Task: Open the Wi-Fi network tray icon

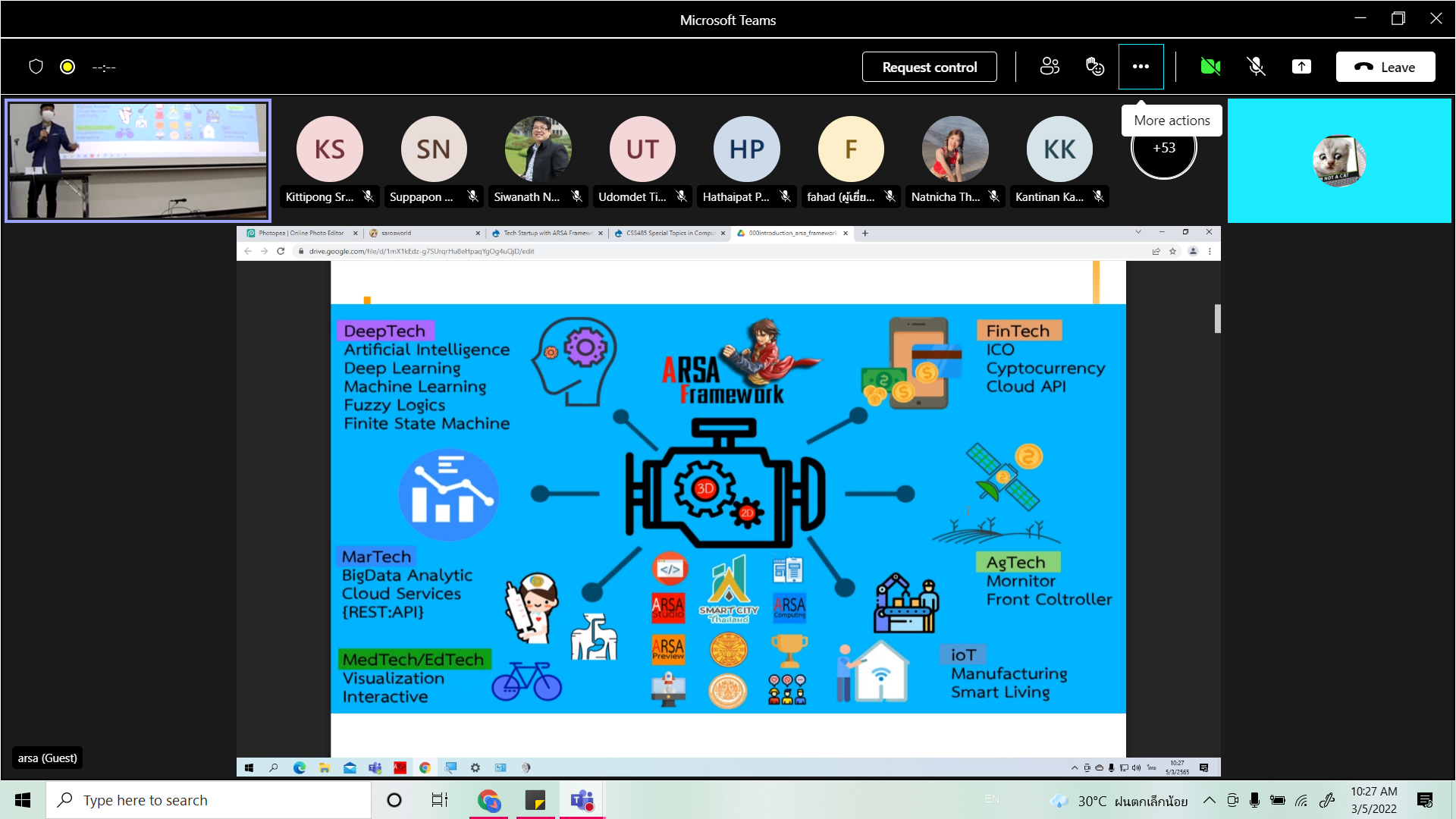Action: coord(1301,800)
